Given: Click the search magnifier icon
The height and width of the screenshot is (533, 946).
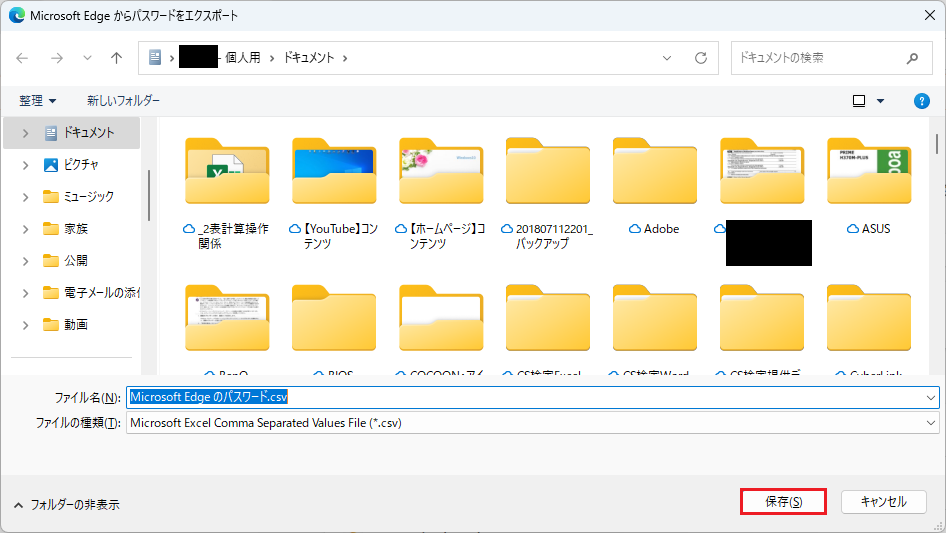Looking at the screenshot, I should (x=912, y=58).
